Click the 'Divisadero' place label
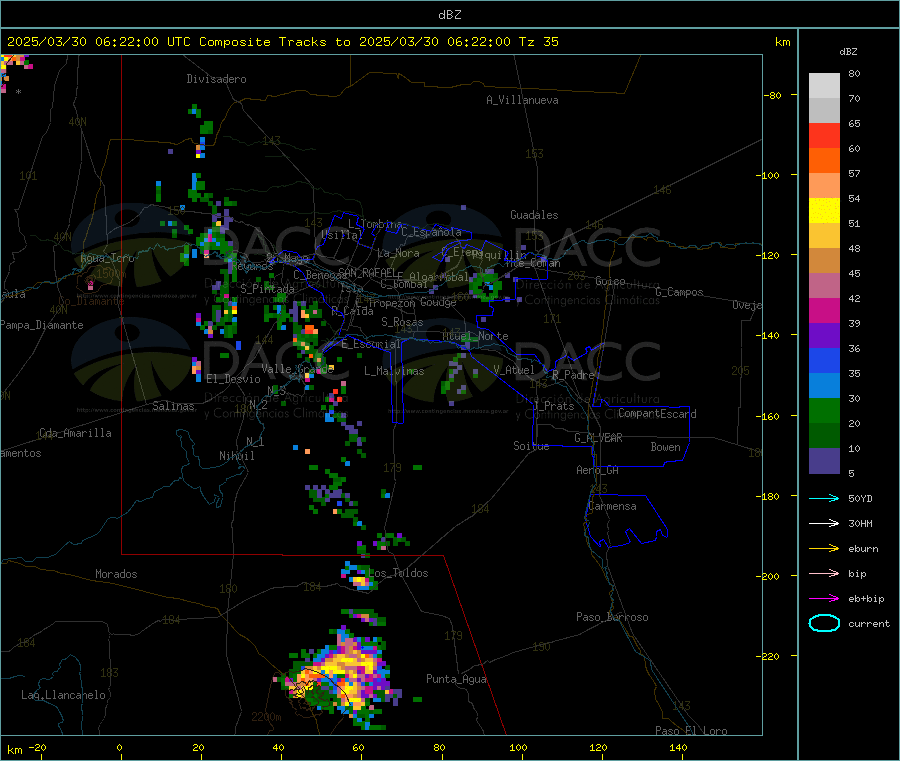This screenshot has height=761, width=900. coord(216,79)
